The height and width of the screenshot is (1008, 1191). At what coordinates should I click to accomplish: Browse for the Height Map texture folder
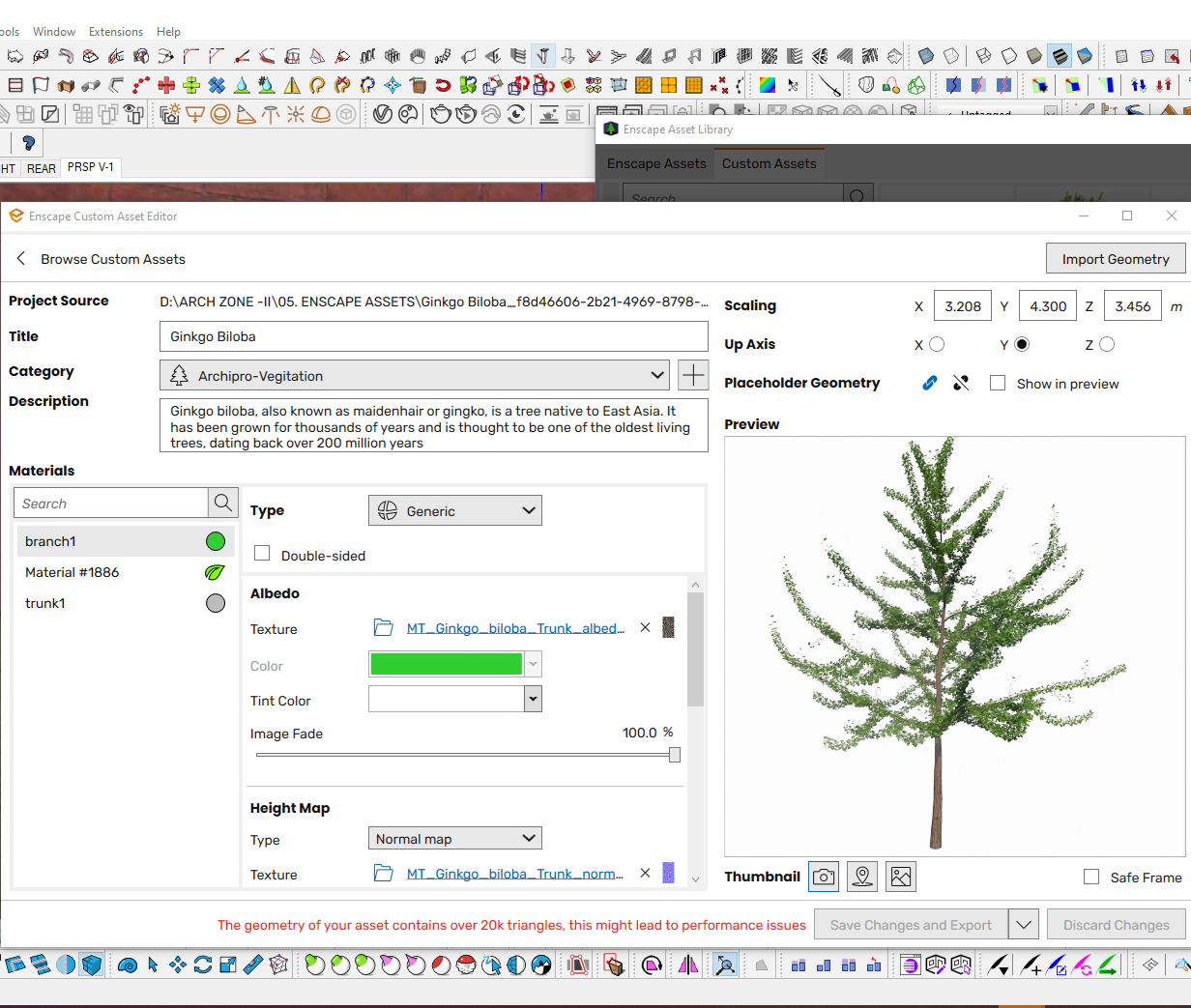point(384,874)
